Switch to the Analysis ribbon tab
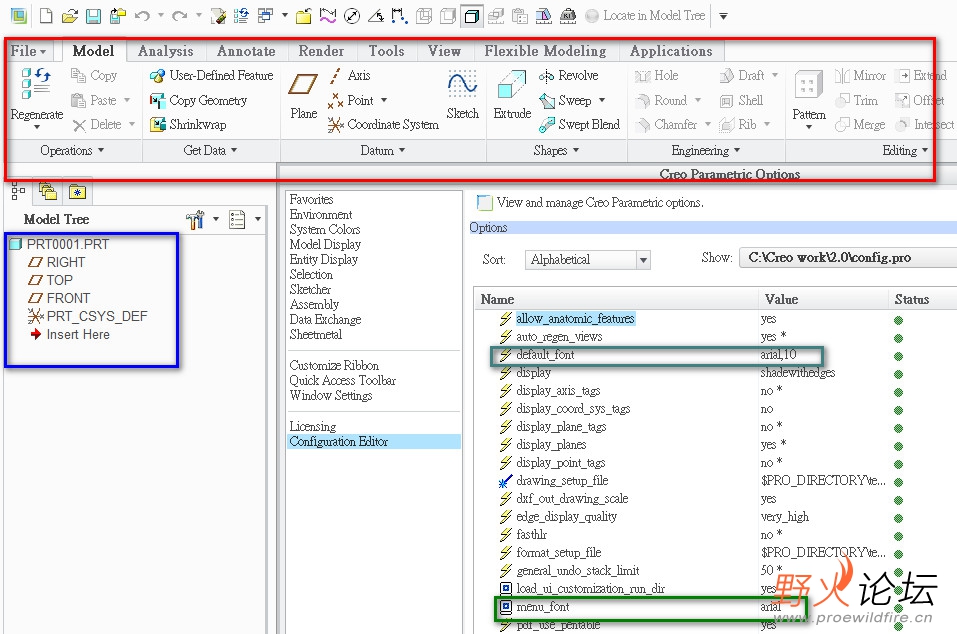The image size is (957, 634). (165, 51)
